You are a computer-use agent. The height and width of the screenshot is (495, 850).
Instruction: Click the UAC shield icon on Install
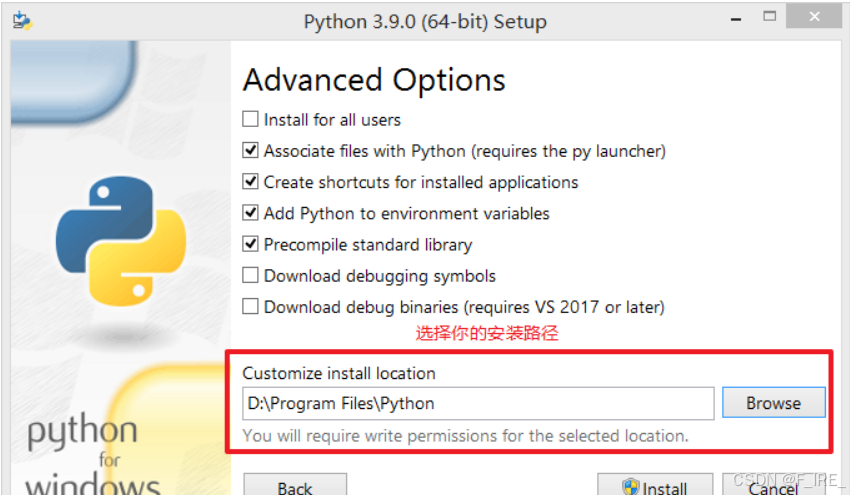point(630,486)
